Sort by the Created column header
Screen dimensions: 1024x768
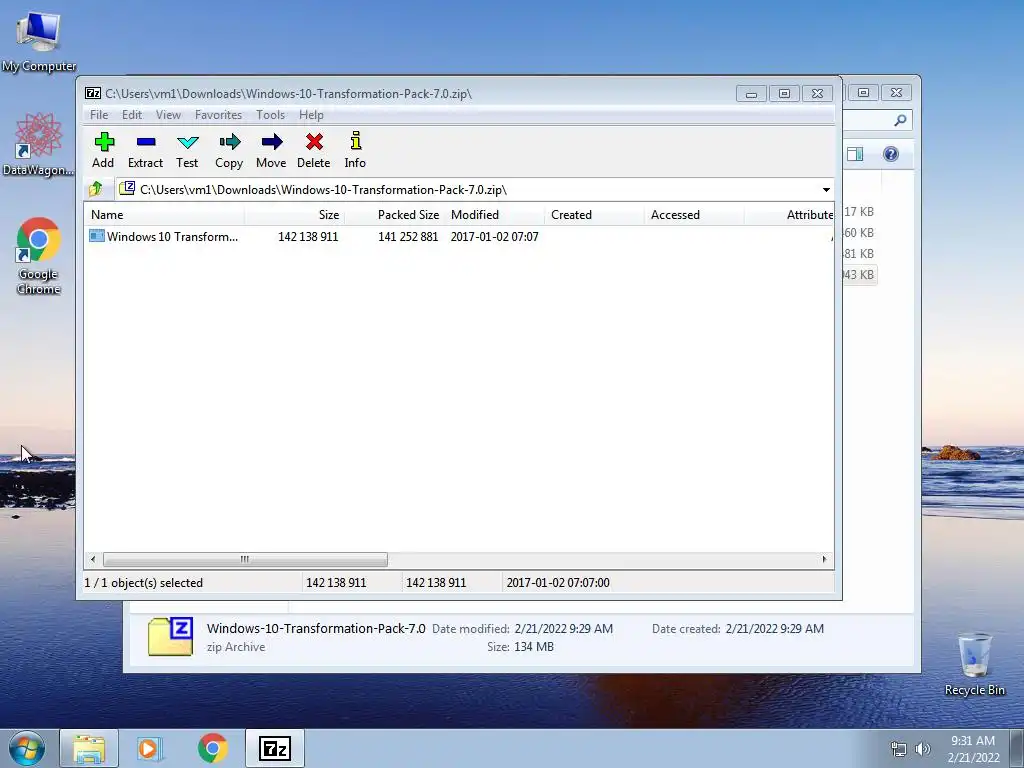(594, 215)
